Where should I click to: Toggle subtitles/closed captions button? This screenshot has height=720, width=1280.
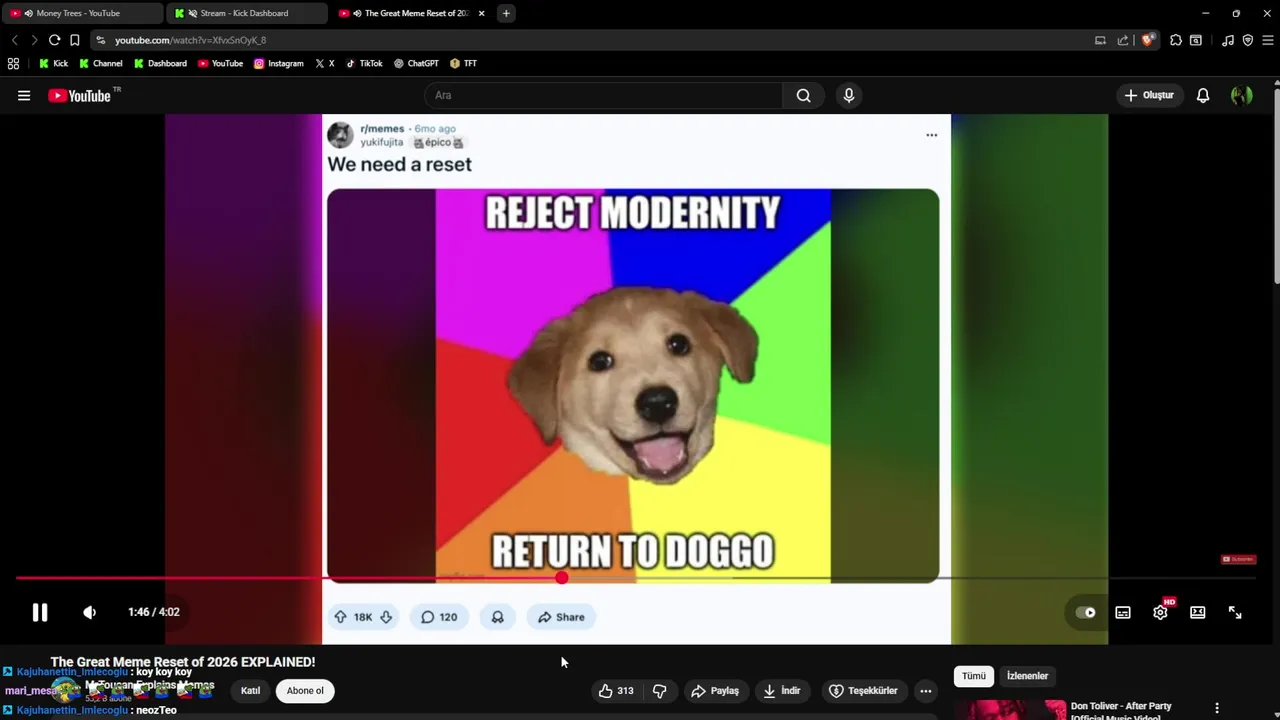point(1123,612)
